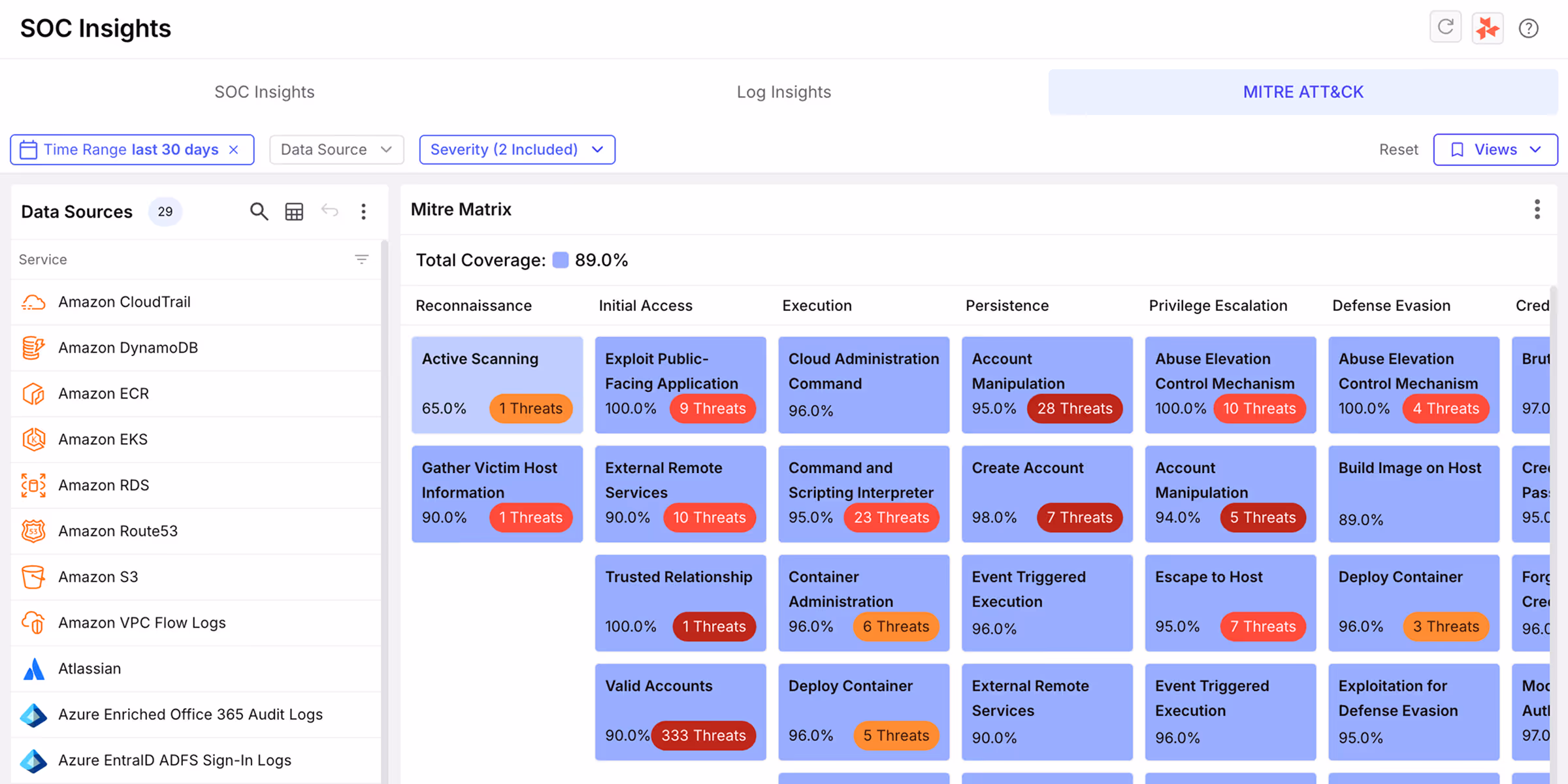Click the 7 Threats badge on Create Account
Screen dimensions: 1568x784
tap(1079, 517)
